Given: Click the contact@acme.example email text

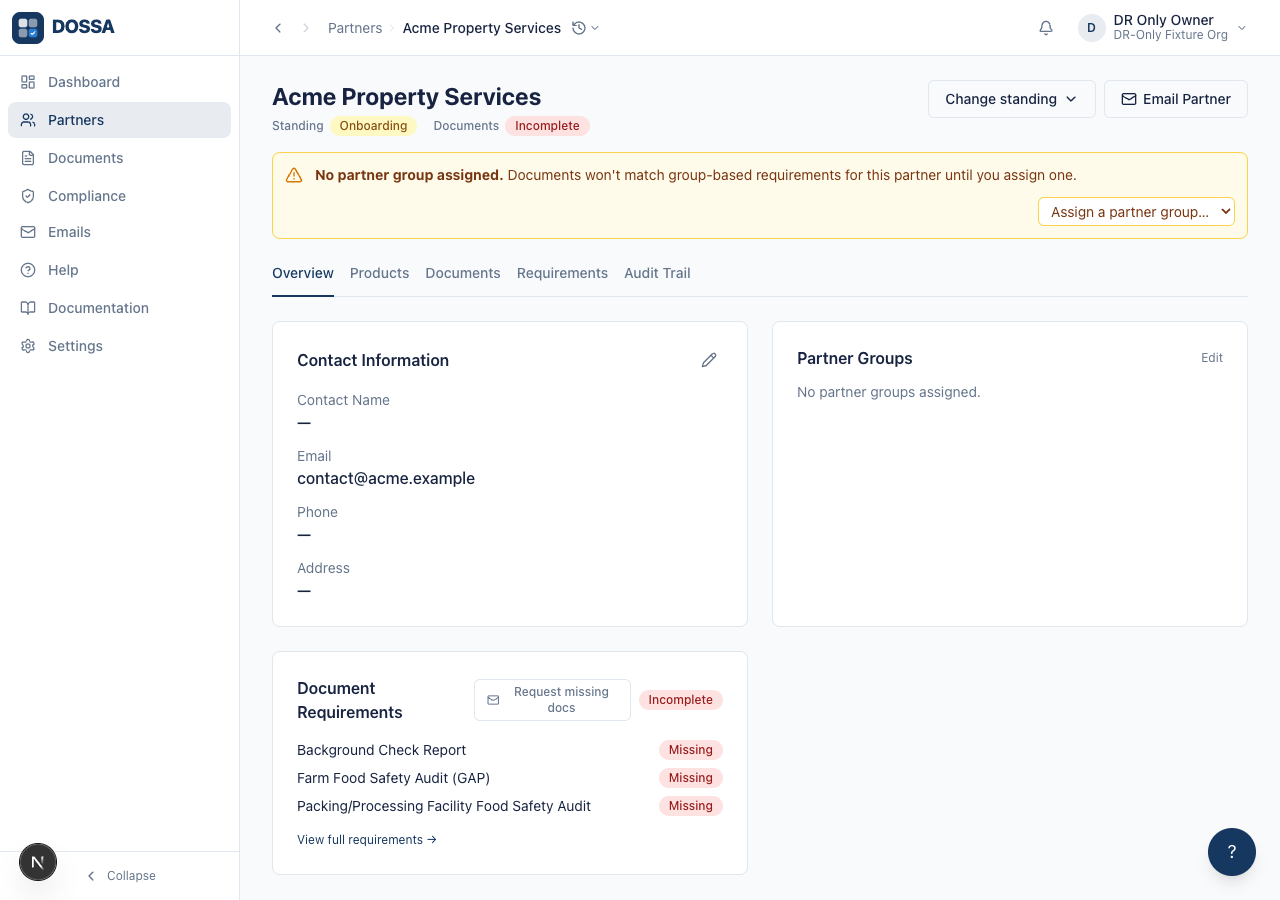Looking at the screenshot, I should pyautogui.click(x=386, y=479).
